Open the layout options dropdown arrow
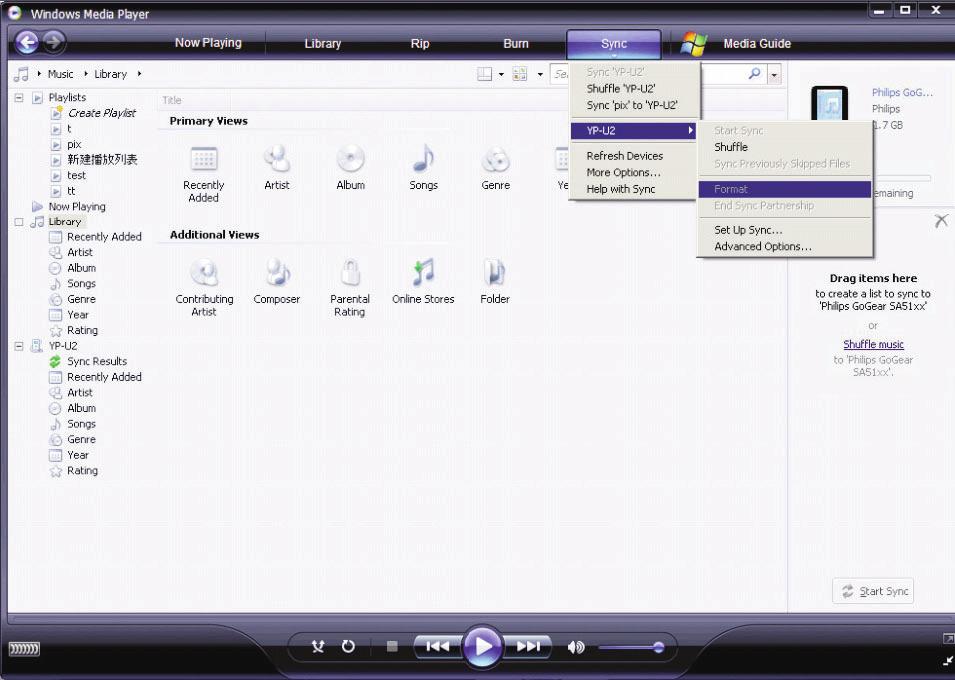955x680 pixels. coord(501,74)
